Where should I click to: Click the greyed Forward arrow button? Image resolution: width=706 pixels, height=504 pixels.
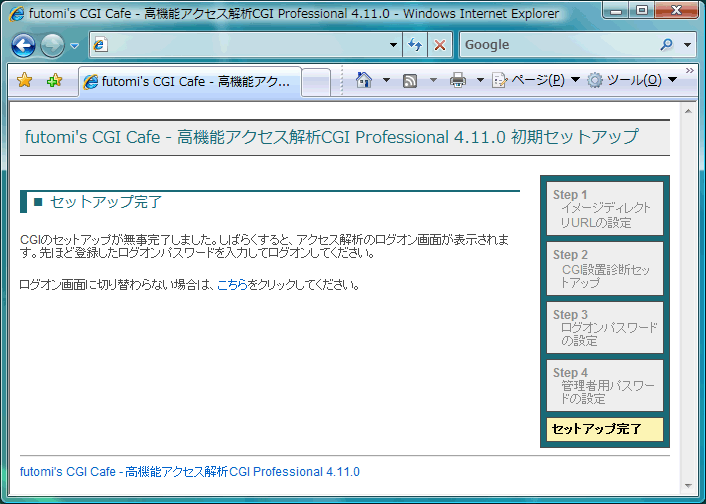coord(52,45)
